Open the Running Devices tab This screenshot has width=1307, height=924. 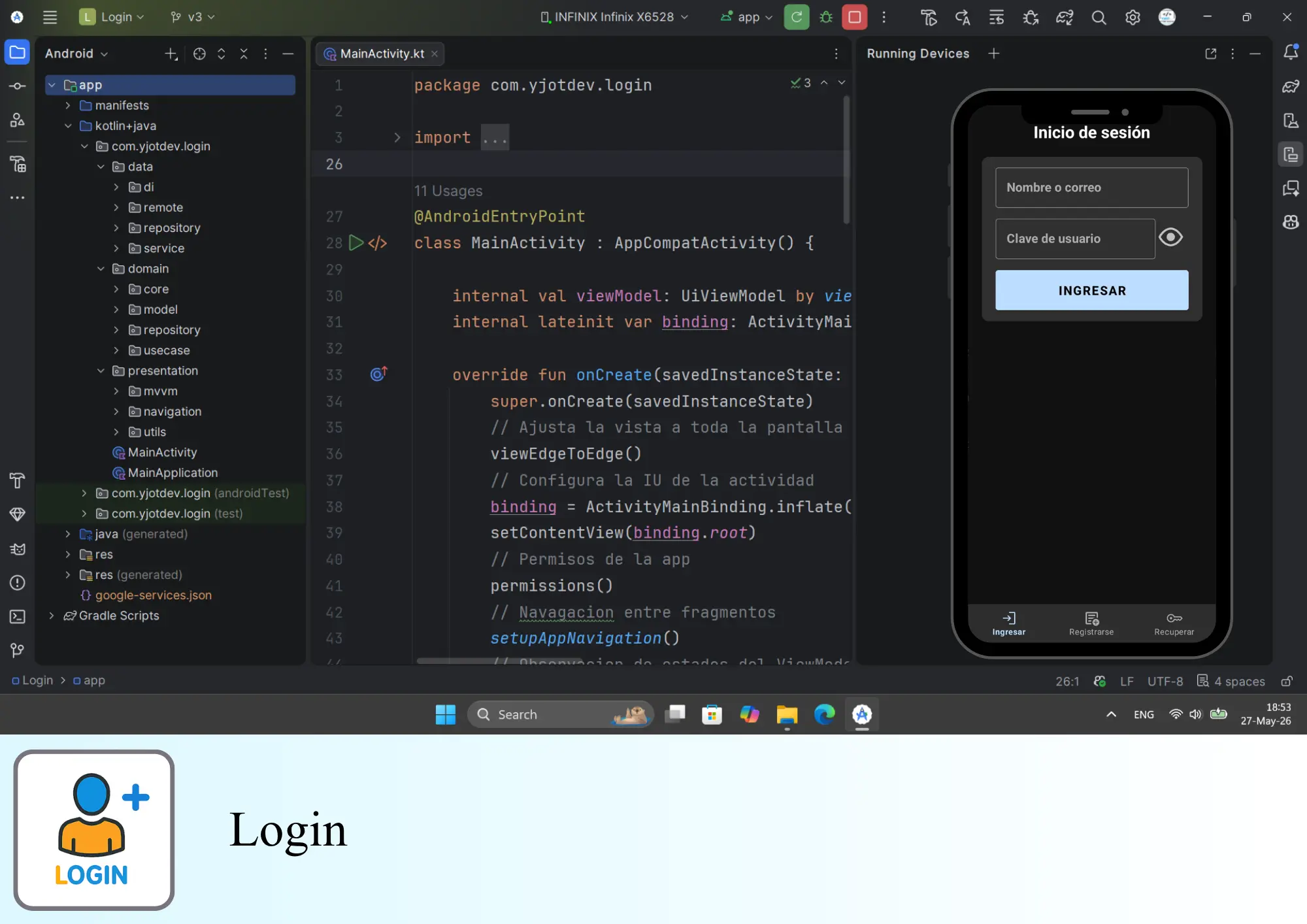pos(918,54)
